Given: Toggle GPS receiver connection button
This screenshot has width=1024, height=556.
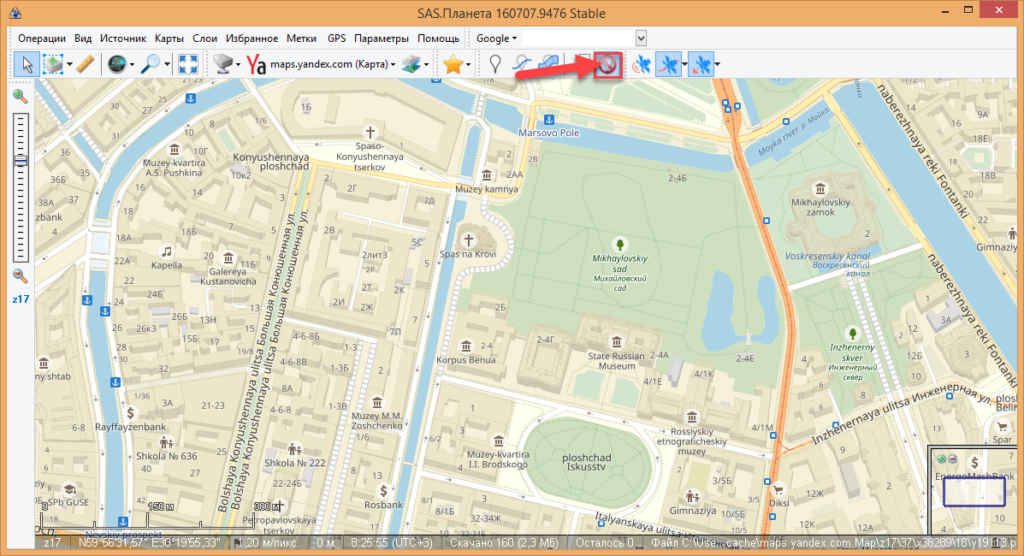Looking at the screenshot, I should pos(640,65).
